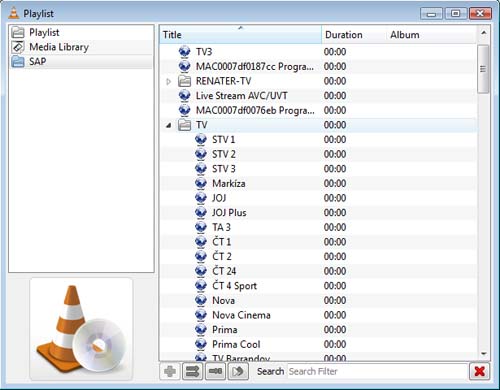Clear the search filter with red X
This screenshot has width=500, height=390.
click(479, 371)
